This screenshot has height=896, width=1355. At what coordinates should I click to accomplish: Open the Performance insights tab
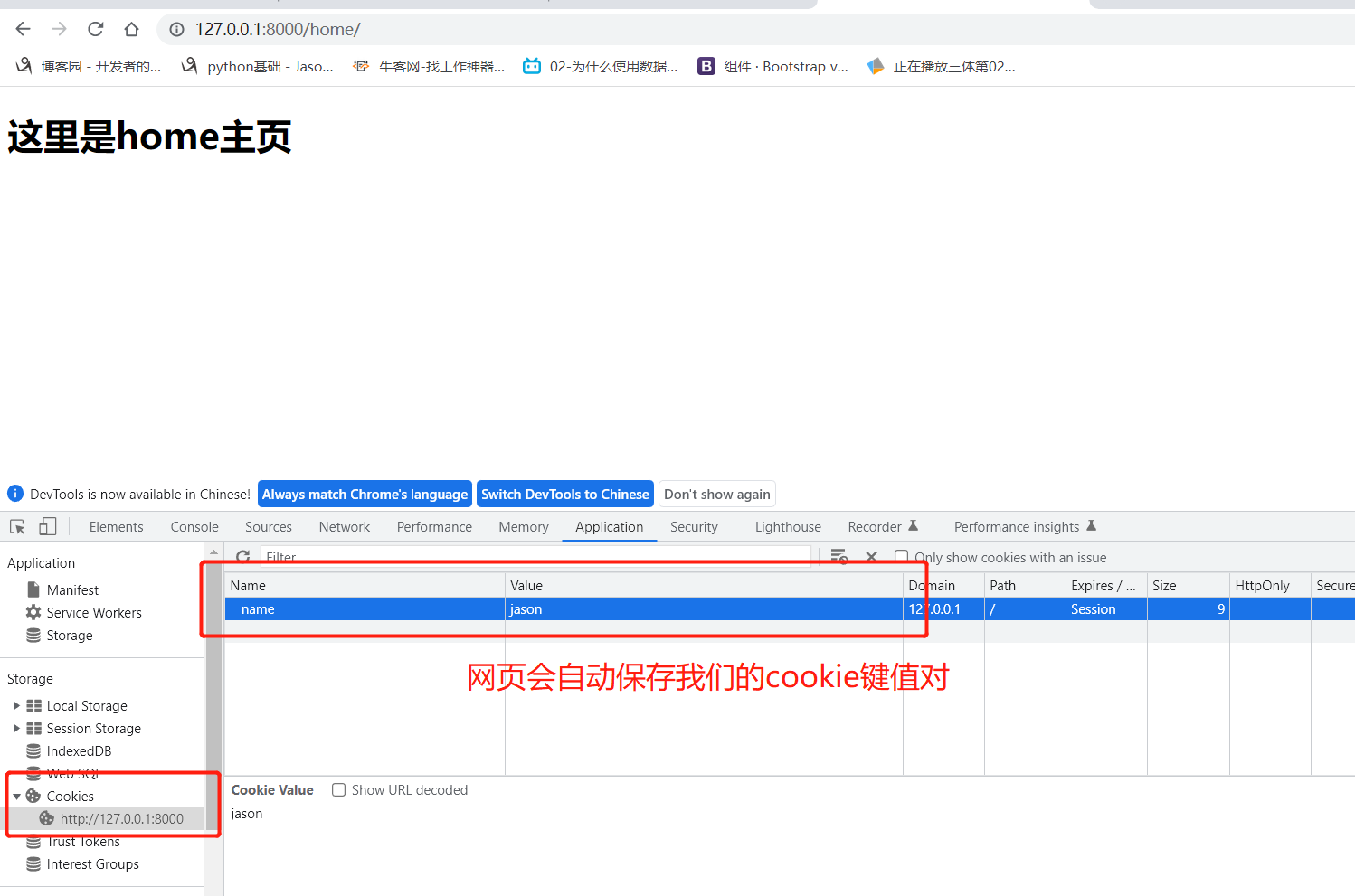click(x=1025, y=526)
